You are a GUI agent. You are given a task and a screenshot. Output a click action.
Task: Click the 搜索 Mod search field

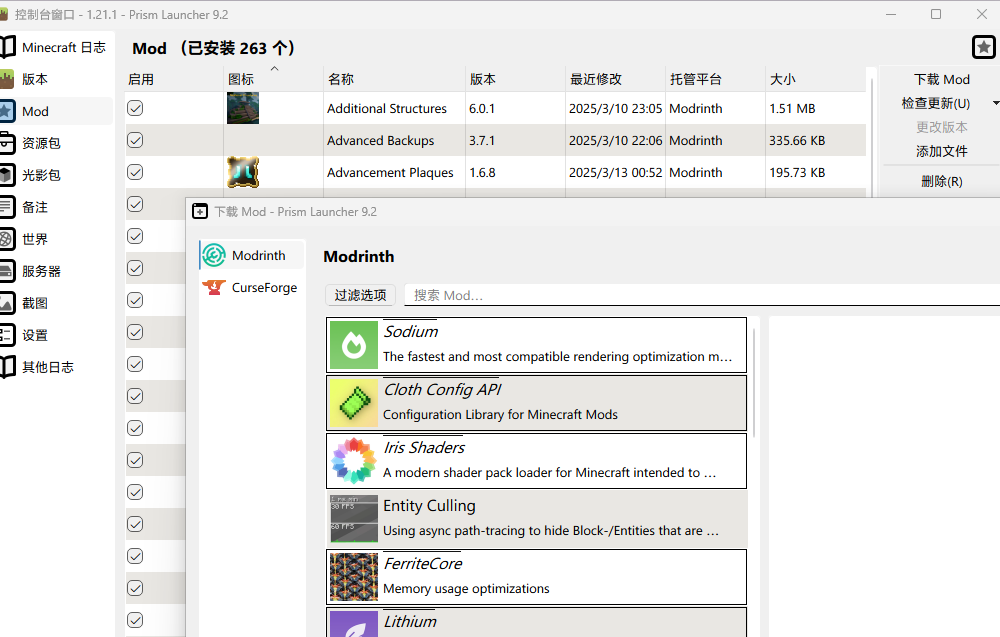tap(702, 295)
